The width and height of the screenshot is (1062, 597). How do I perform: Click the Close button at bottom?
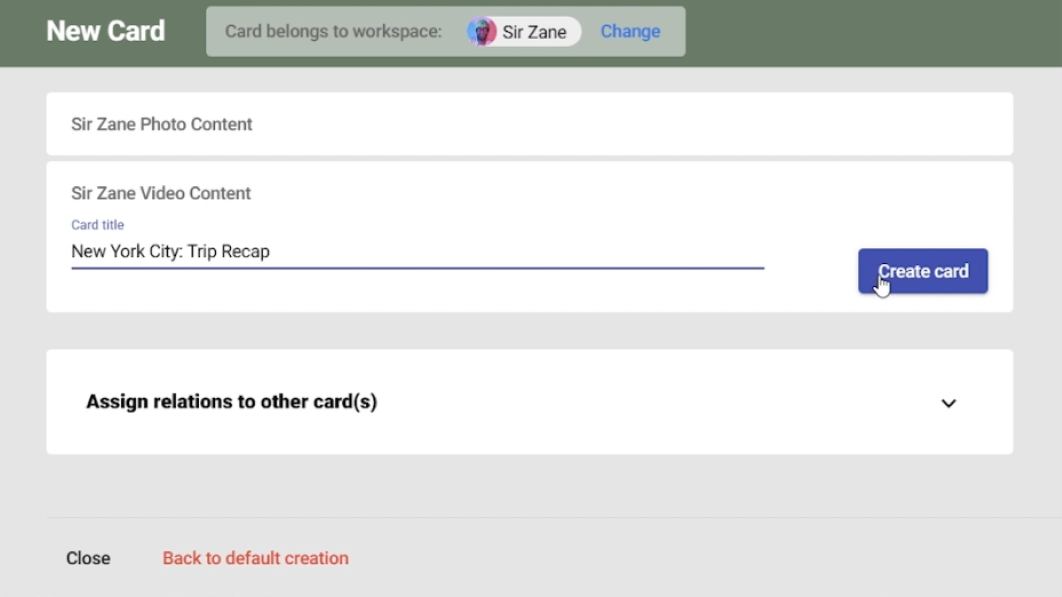click(88, 558)
